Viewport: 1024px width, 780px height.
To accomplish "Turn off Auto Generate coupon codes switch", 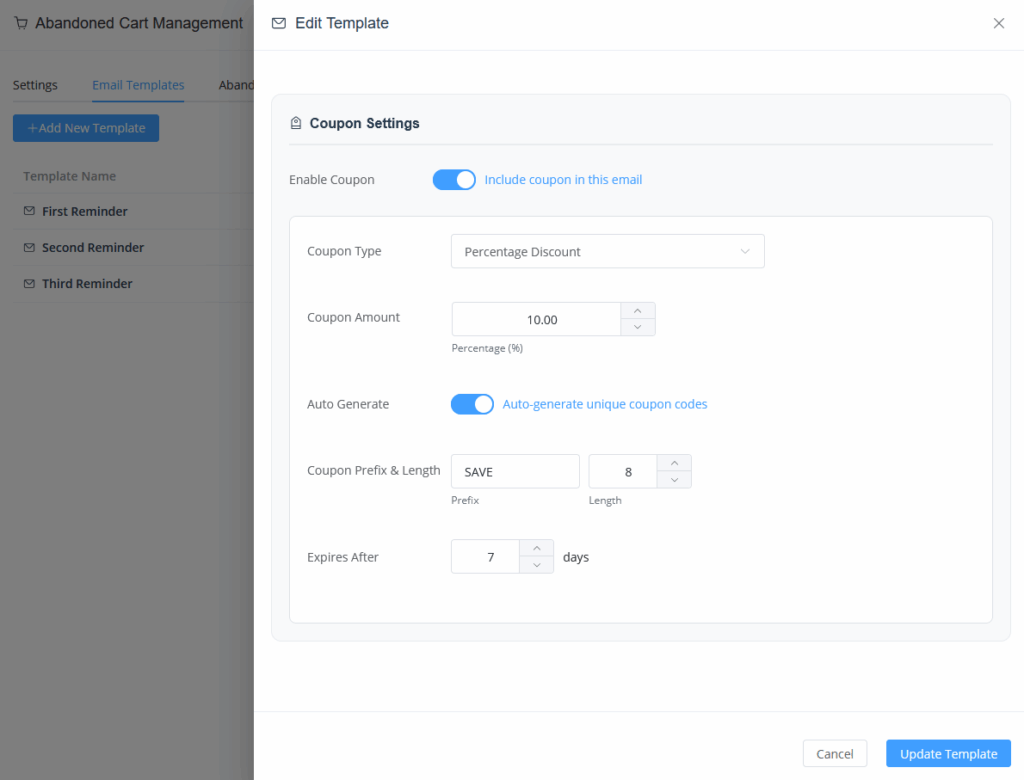I will point(472,404).
